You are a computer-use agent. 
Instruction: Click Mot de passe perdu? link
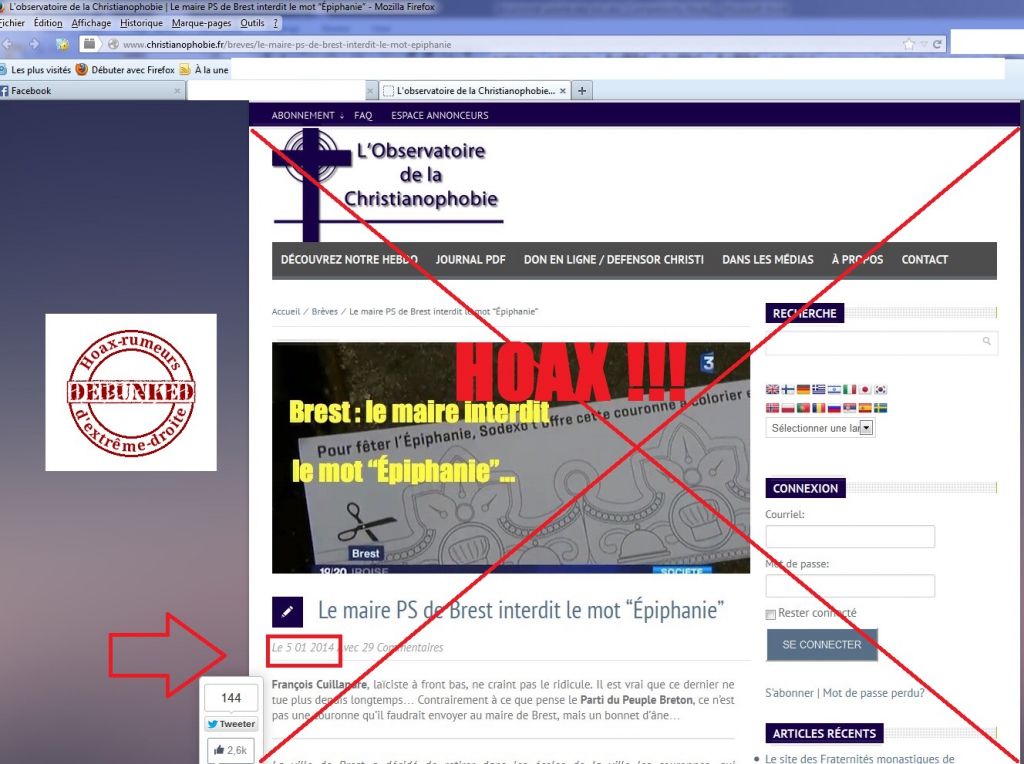click(873, 693)
